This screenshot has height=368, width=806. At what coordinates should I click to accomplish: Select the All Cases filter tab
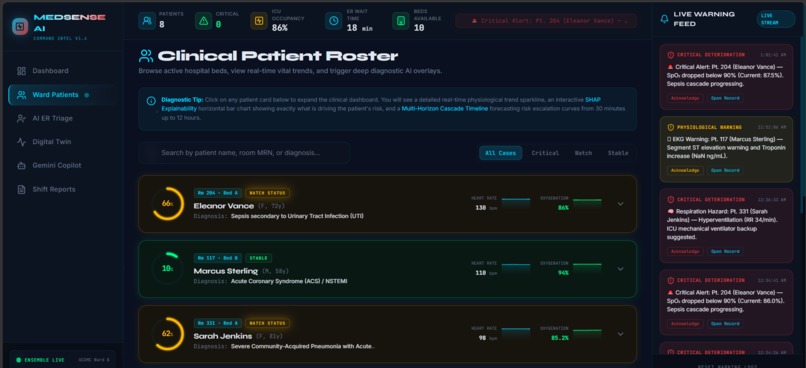pyautogui.click(x=501, y=153)
